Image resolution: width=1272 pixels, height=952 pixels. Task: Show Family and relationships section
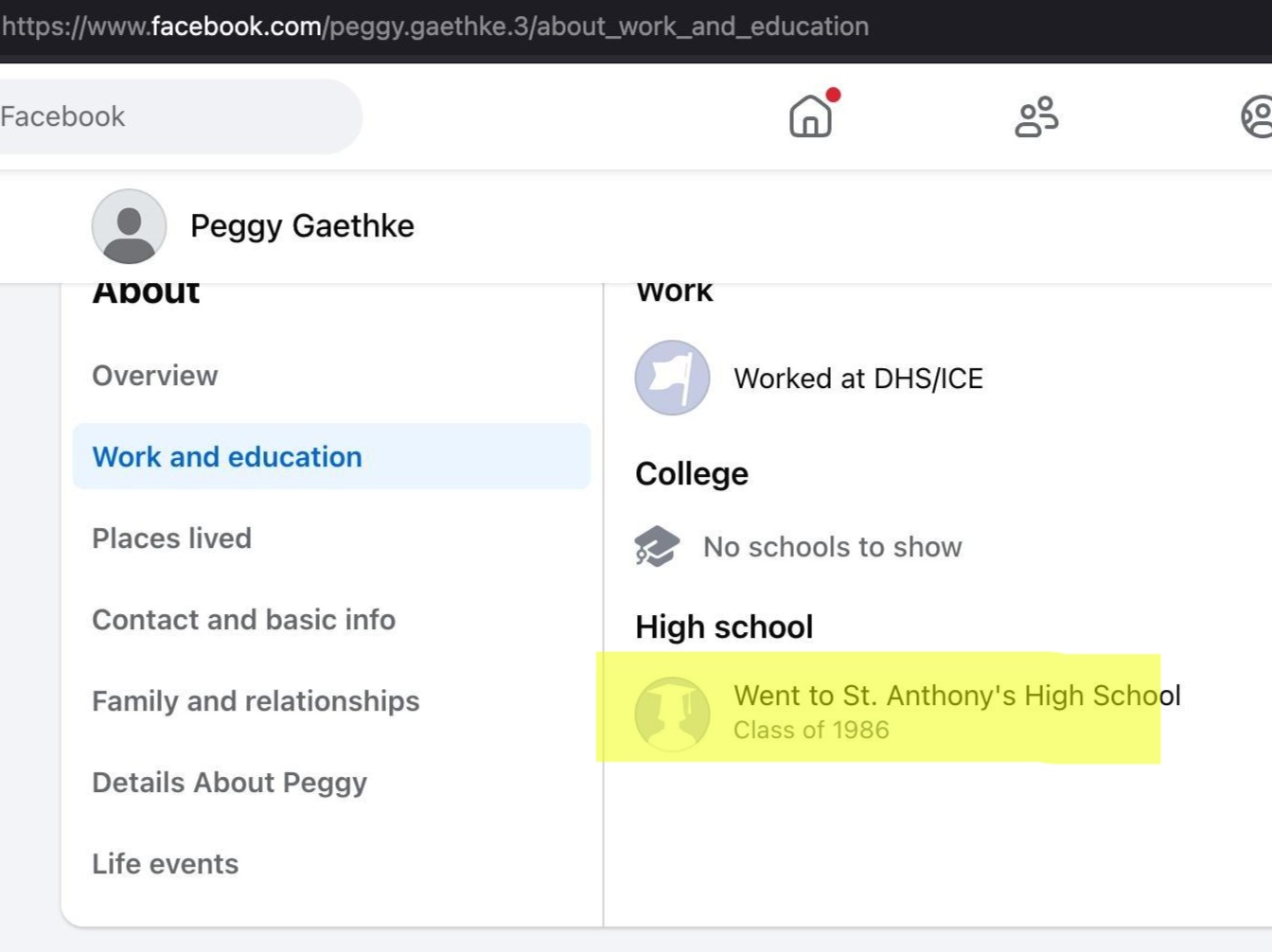(256, 701)
